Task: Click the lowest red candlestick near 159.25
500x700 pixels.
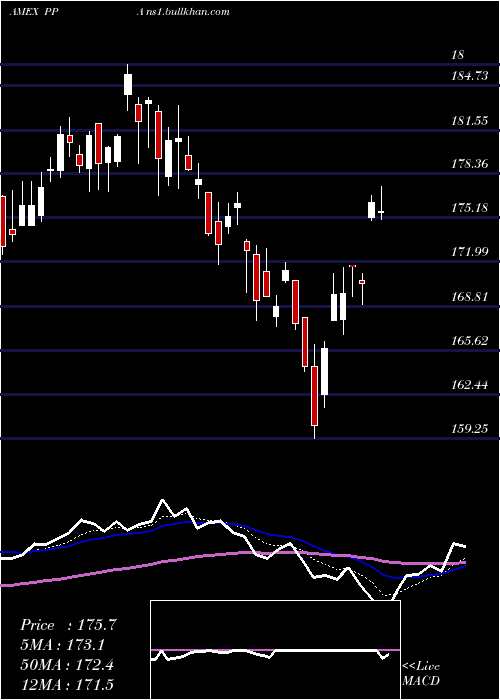Action: pyautogui.click(x=315, y=396)
